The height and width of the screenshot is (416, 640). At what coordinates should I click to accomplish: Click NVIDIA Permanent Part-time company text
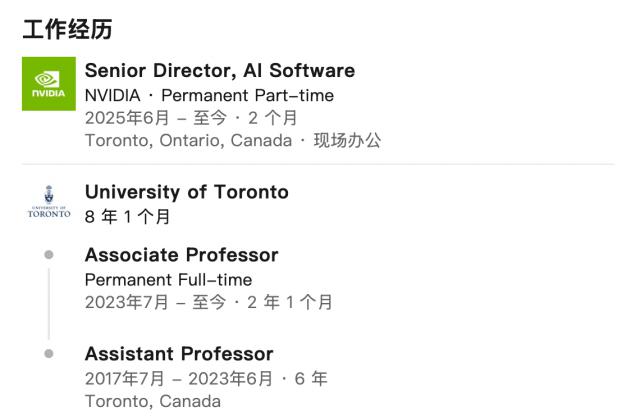click(x=209, y=95)
